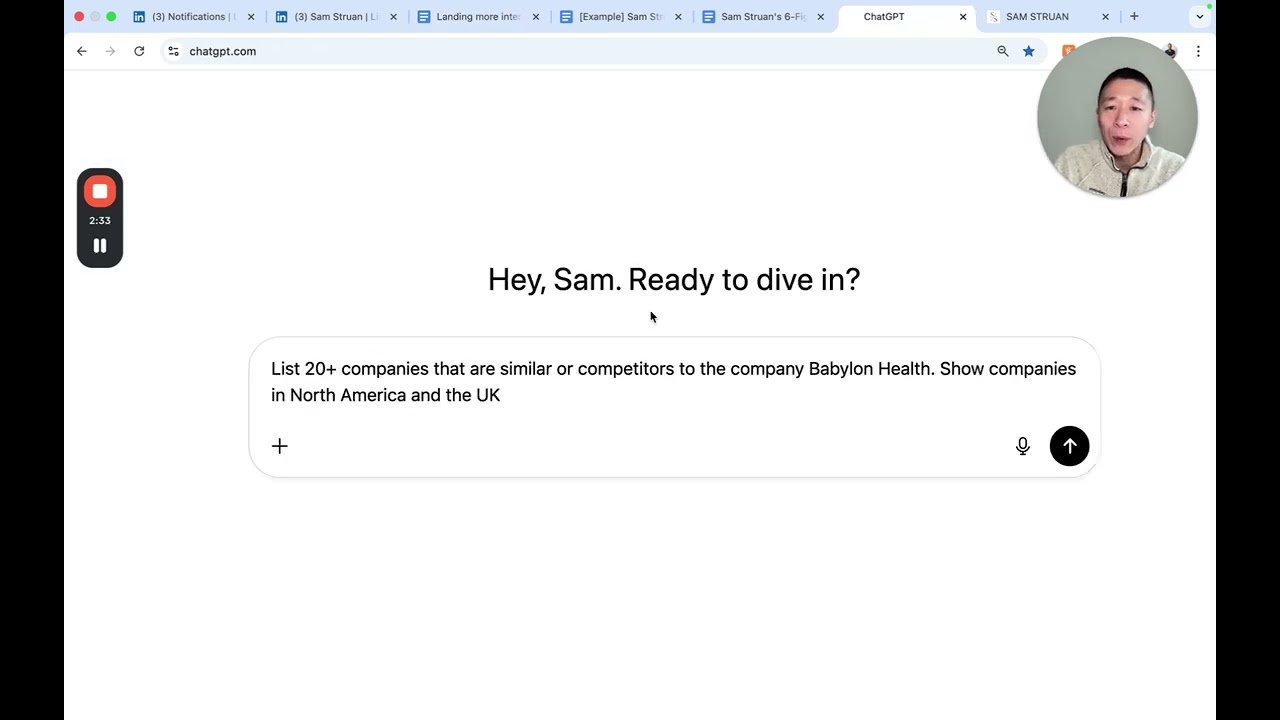The height and width of the screenshot is (720, 1280).
Task: Close the '[Example] Sam Str' tab
Action: pos(679,16)
